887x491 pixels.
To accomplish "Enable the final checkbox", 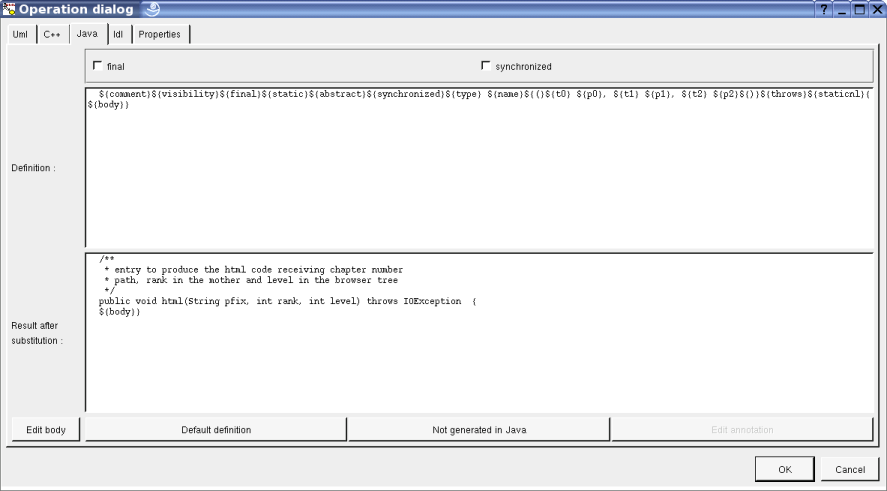I will point(98,66).
